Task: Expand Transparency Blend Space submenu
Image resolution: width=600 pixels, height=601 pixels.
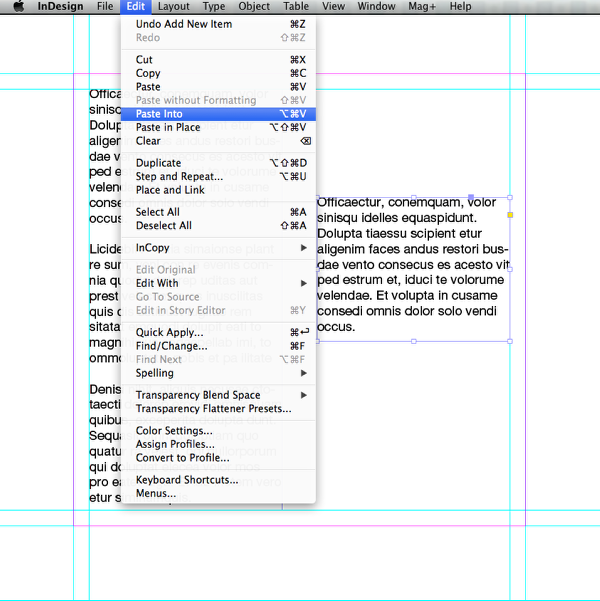Action: (x=218, y=395)
